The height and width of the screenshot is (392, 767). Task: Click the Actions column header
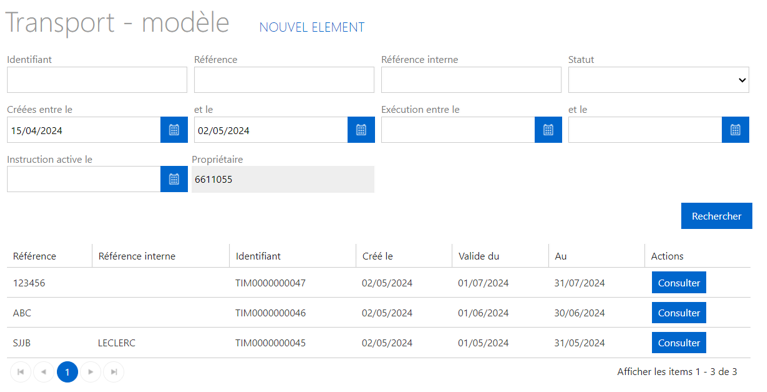(667, 256)
